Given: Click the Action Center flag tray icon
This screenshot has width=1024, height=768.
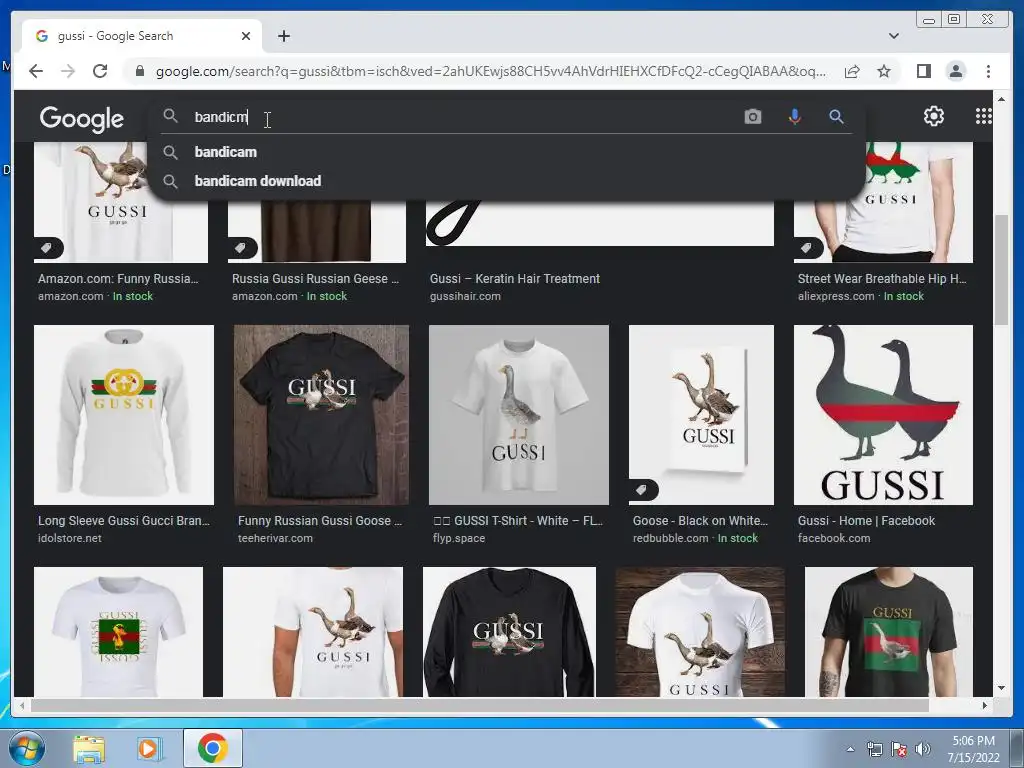Looking at the screenshot, I should click(x=899, y=749).
